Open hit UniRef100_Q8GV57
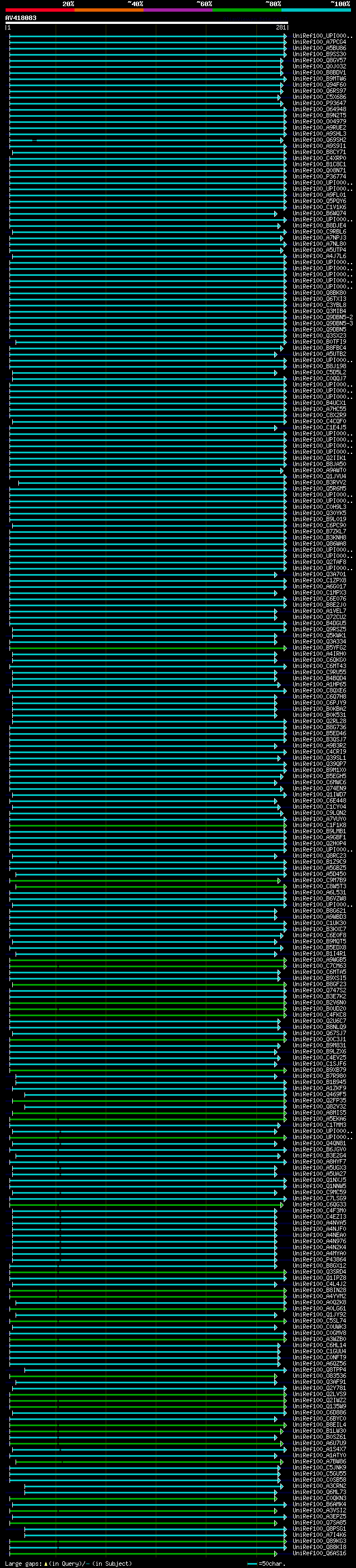Screen dimensions: 356x1568 click(319, 60)
